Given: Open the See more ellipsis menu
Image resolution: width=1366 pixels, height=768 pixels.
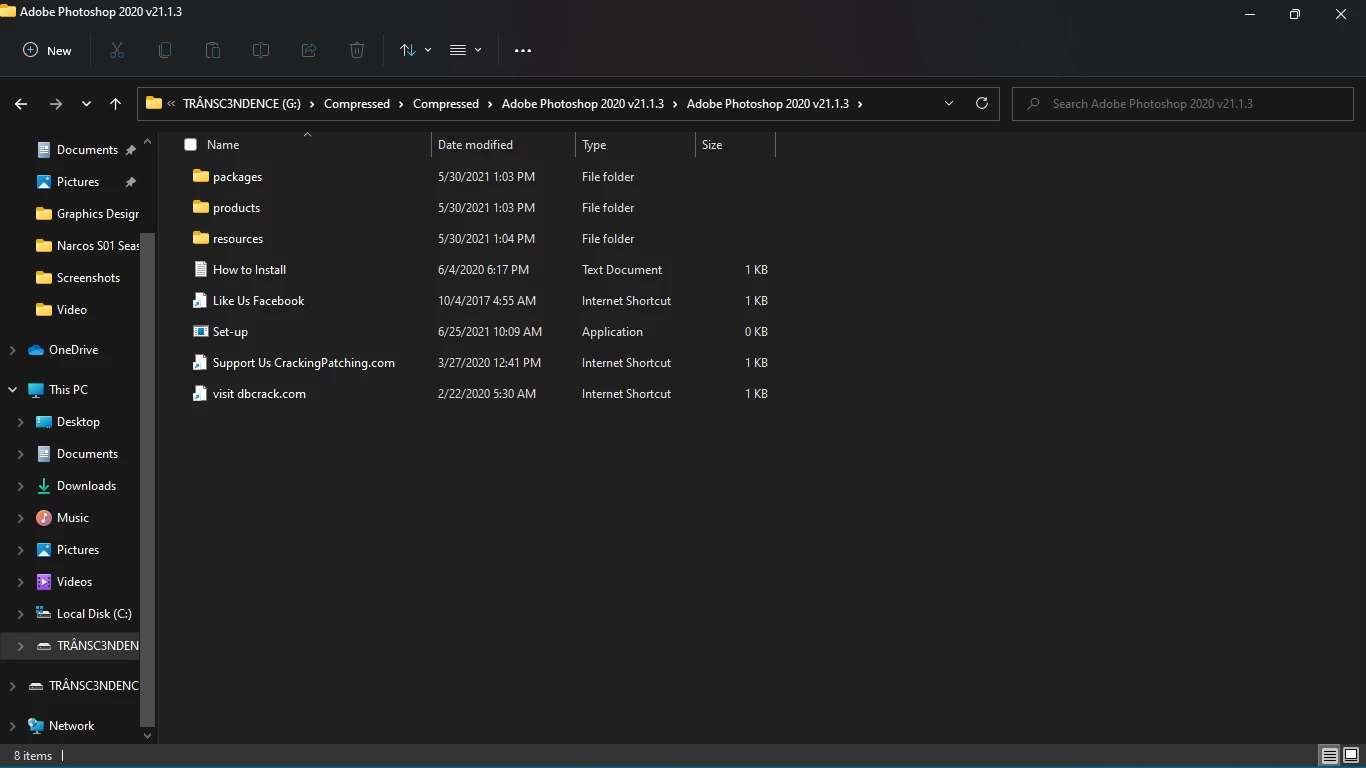Looking at the screenshot, I should point(523,50).
